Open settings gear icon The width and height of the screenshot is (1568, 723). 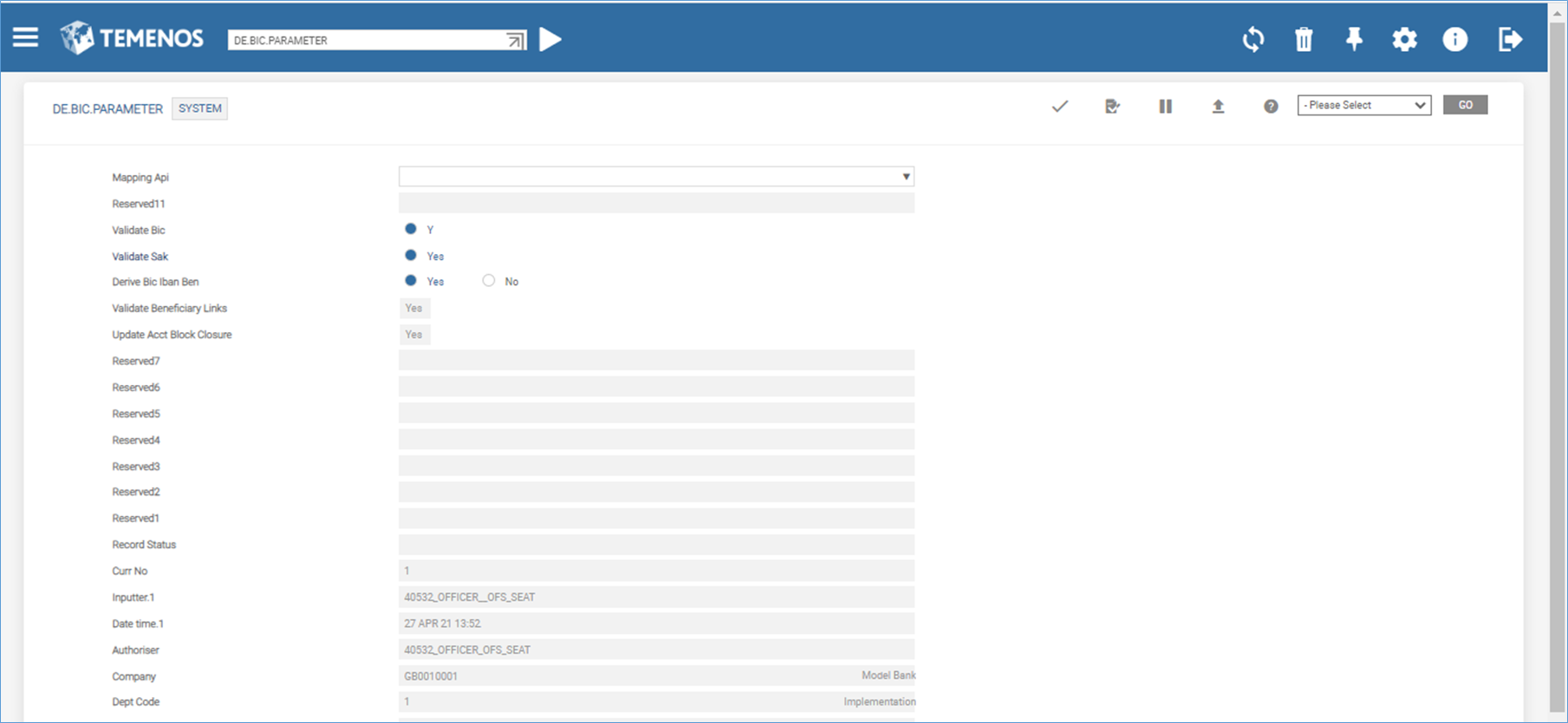pos(1404,39)
